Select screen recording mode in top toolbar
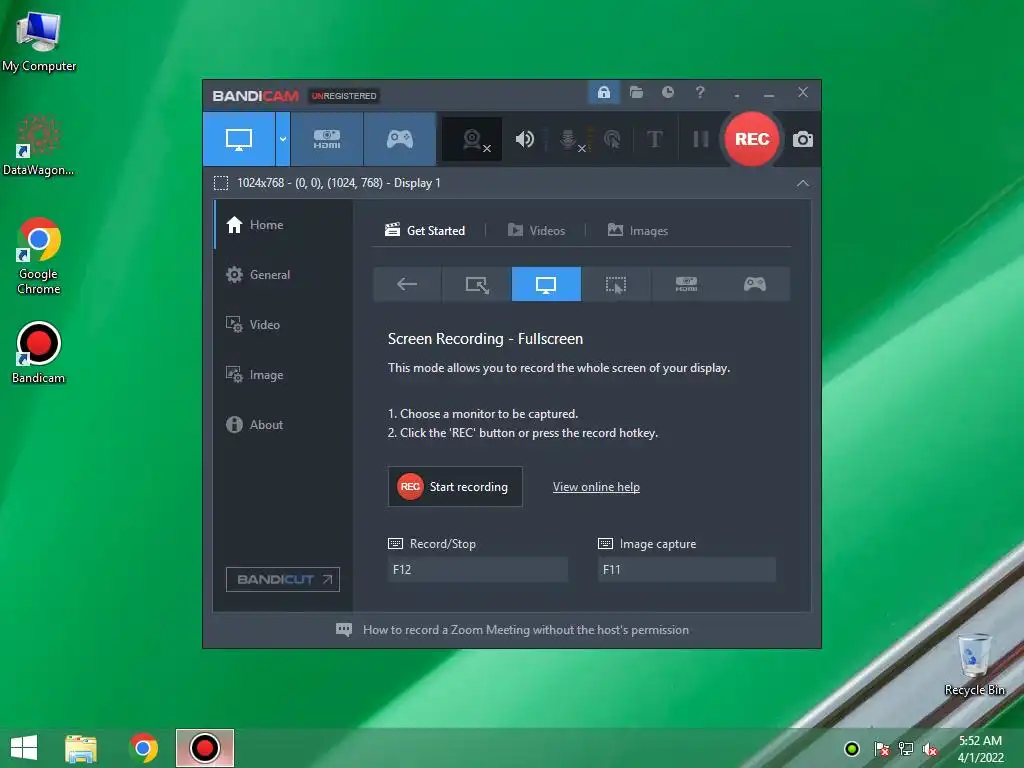 coord(238,139)
